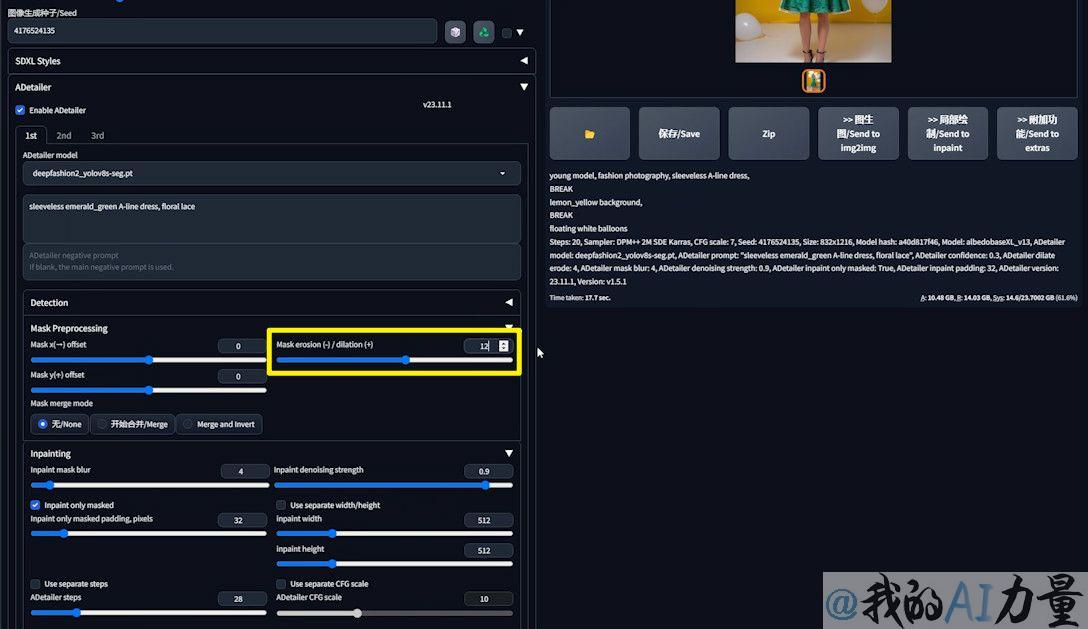Click the Zip button
The image size is (1088, 629).
(x=769, y=133)
